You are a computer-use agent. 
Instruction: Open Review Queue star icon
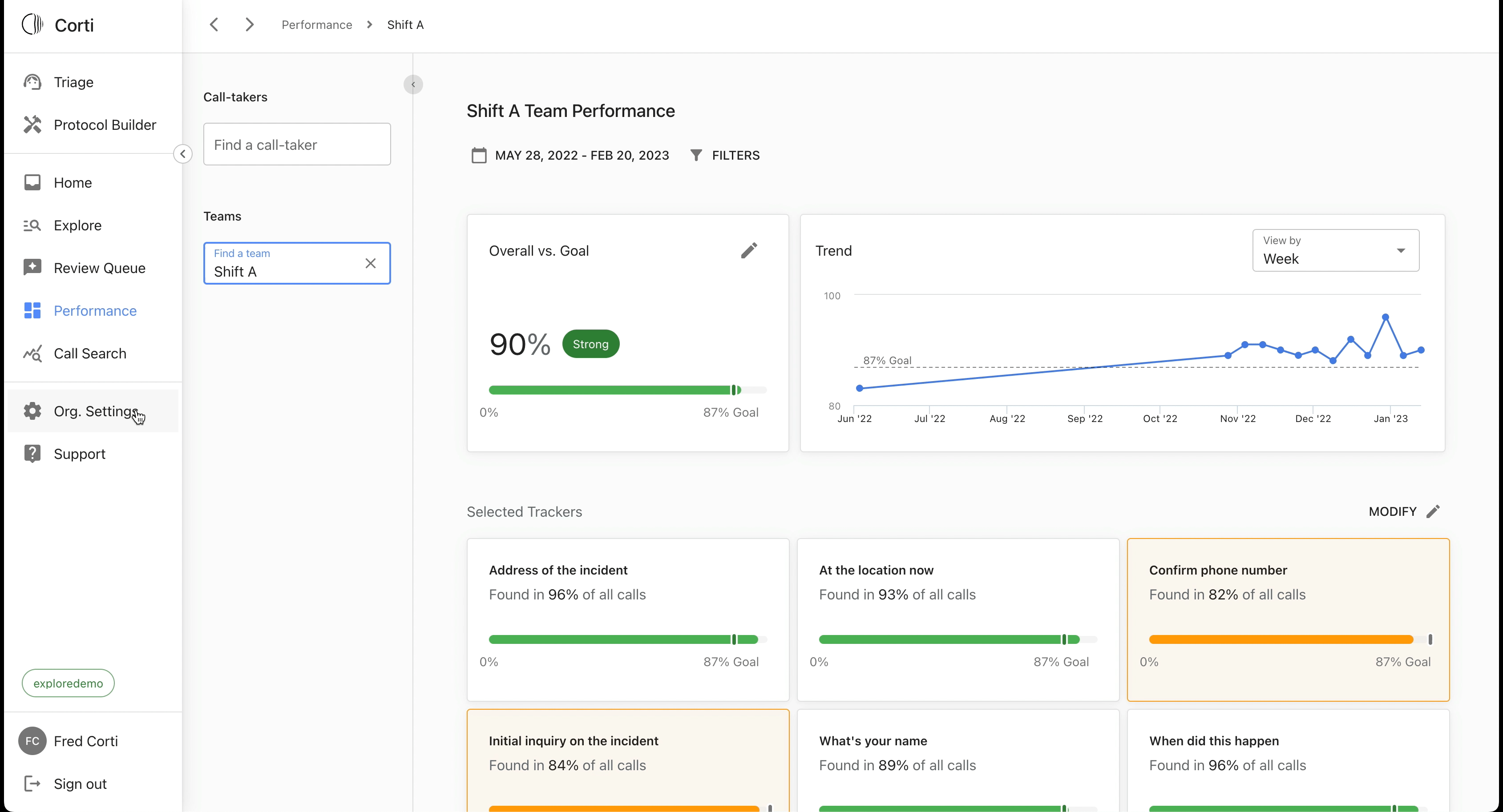[x=32, y=268]
